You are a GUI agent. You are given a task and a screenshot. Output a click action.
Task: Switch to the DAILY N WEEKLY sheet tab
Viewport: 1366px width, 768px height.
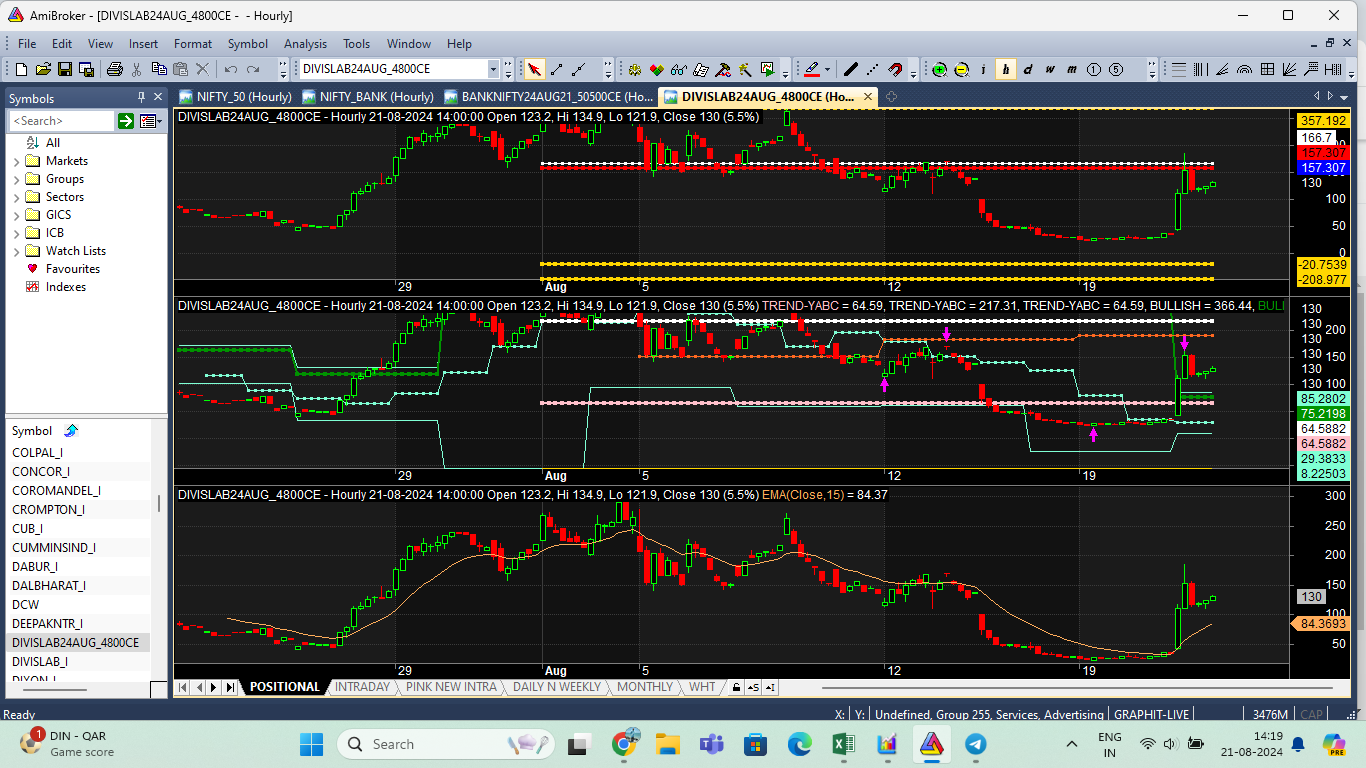(557, 687)
